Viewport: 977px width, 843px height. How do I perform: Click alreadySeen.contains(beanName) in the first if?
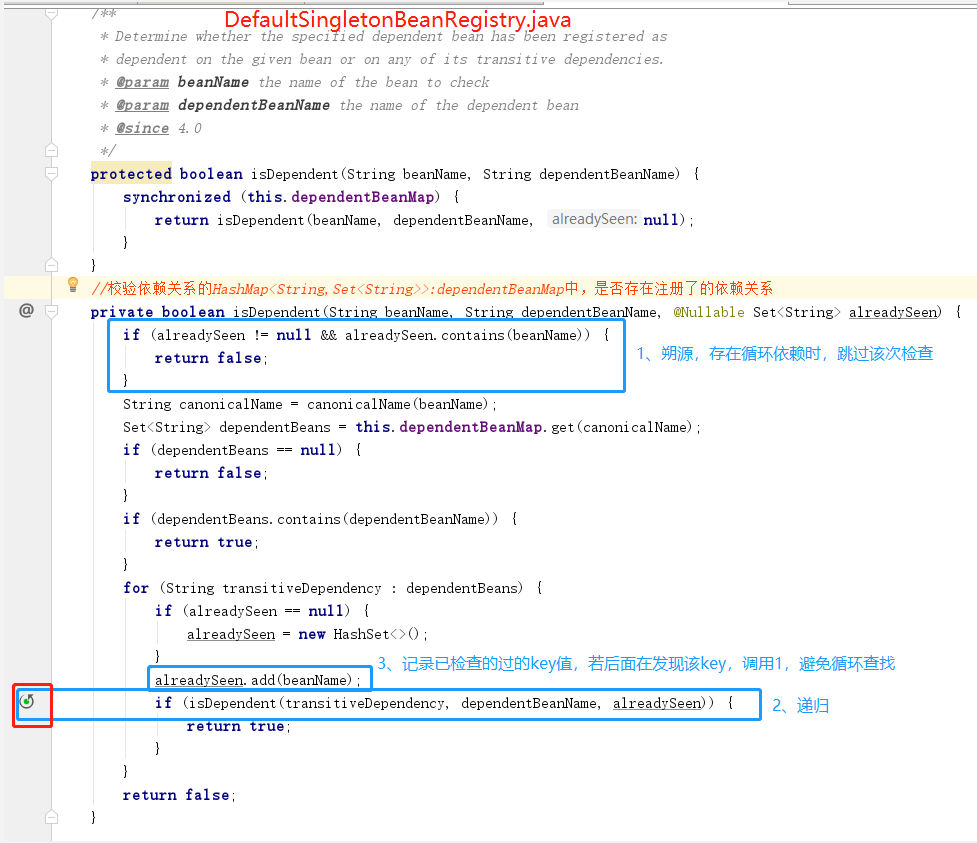[x=464, y=335]
